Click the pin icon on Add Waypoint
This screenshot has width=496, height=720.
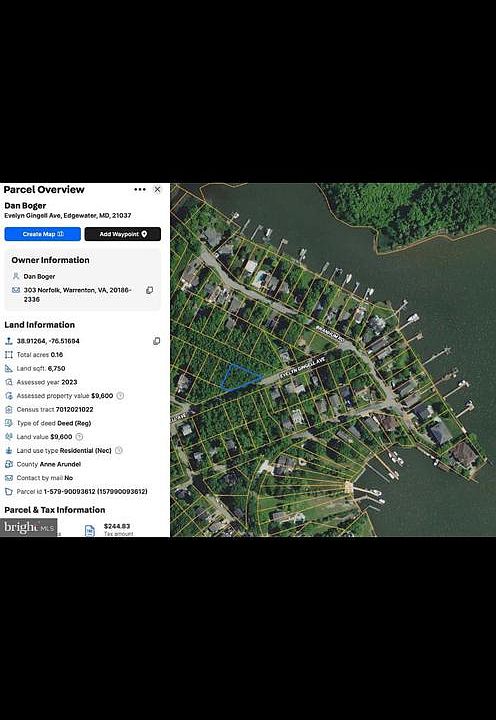[x=144, y=234]
